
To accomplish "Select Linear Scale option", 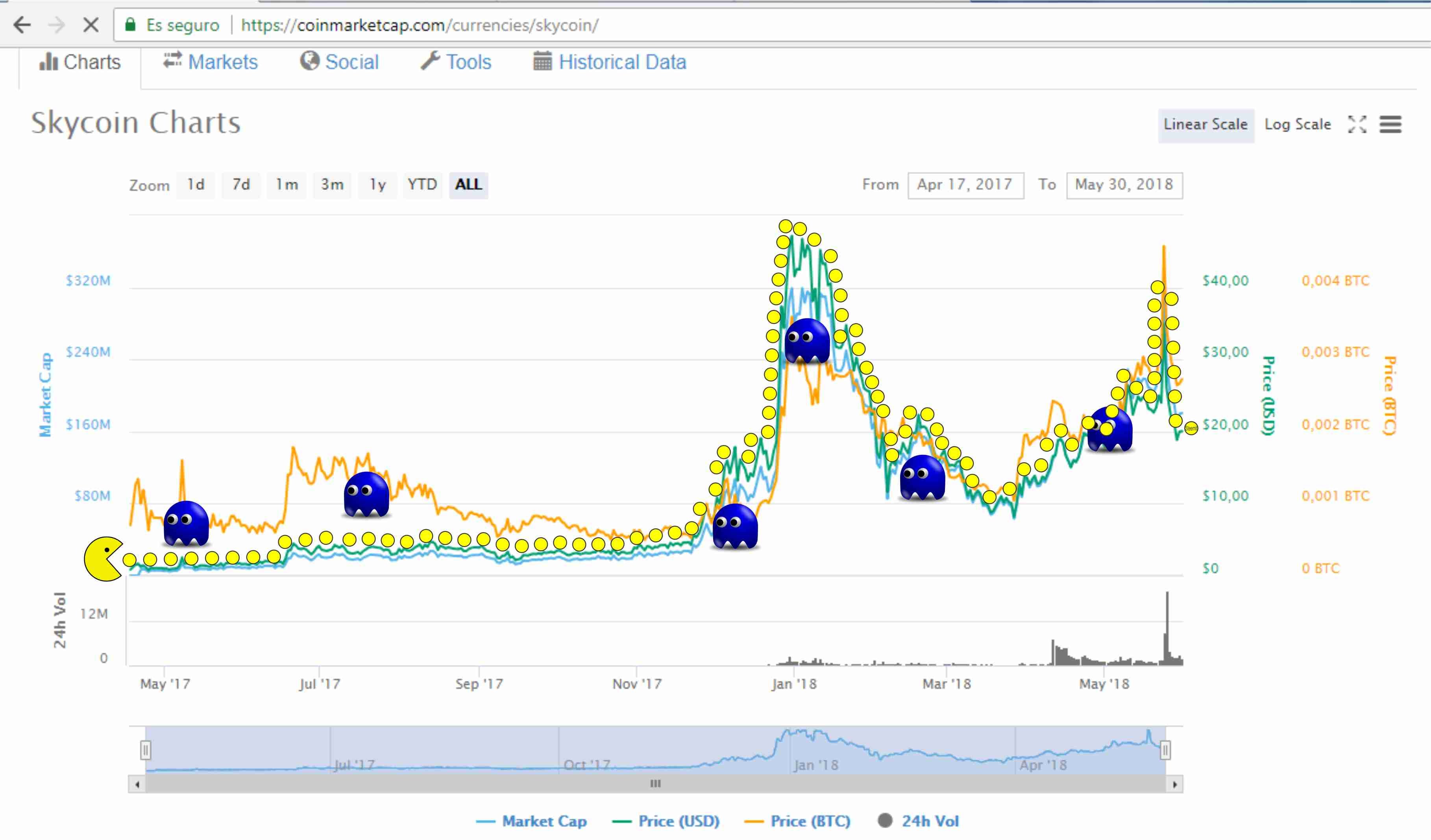I will tap(1205, 125).
